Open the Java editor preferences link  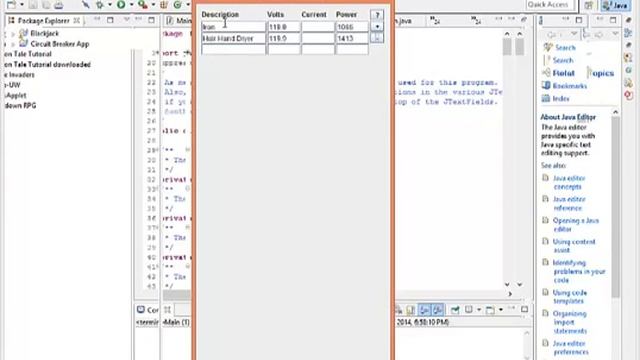tap(571, 348)
